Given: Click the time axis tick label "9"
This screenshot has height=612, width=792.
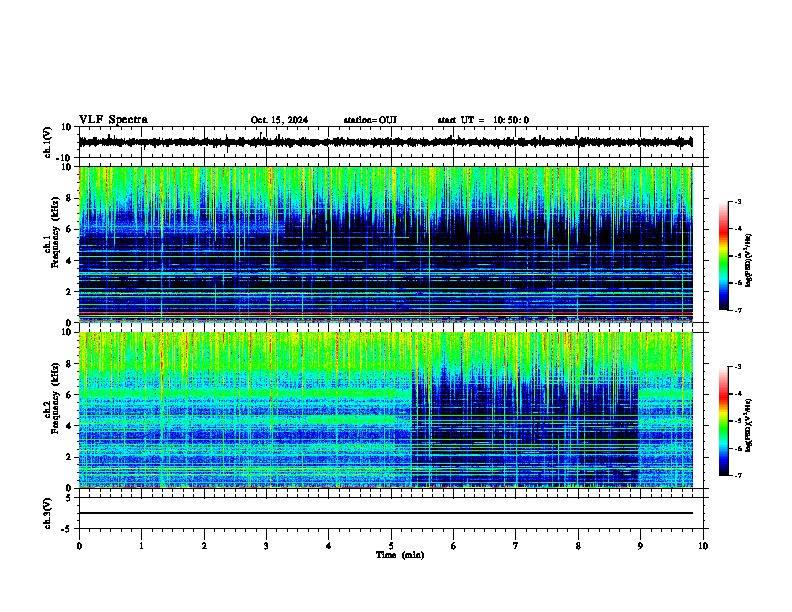Looking at the screenshot, I should (x=640, y=546).
